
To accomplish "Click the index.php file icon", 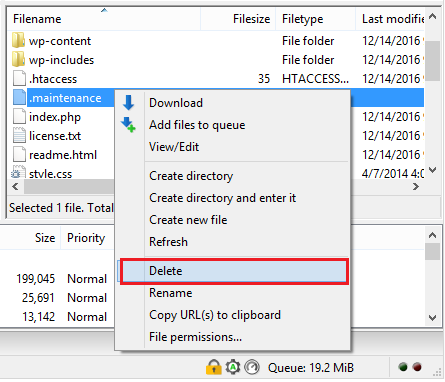I will pyautogui.click(x=19, y=116).
